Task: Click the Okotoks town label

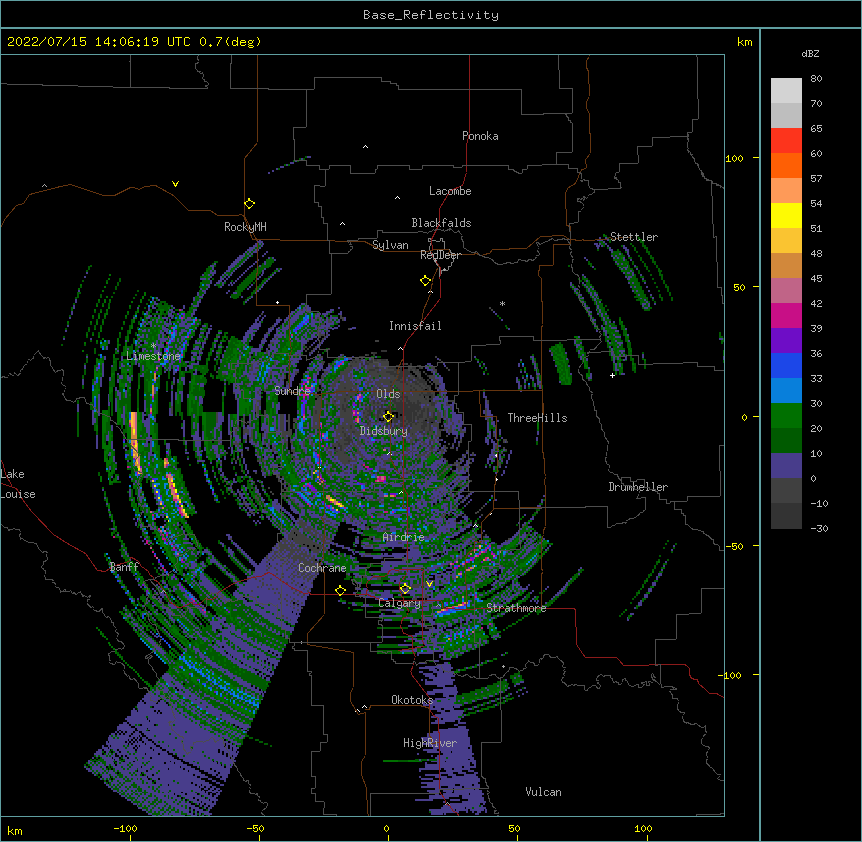Action: click(412, 700)
